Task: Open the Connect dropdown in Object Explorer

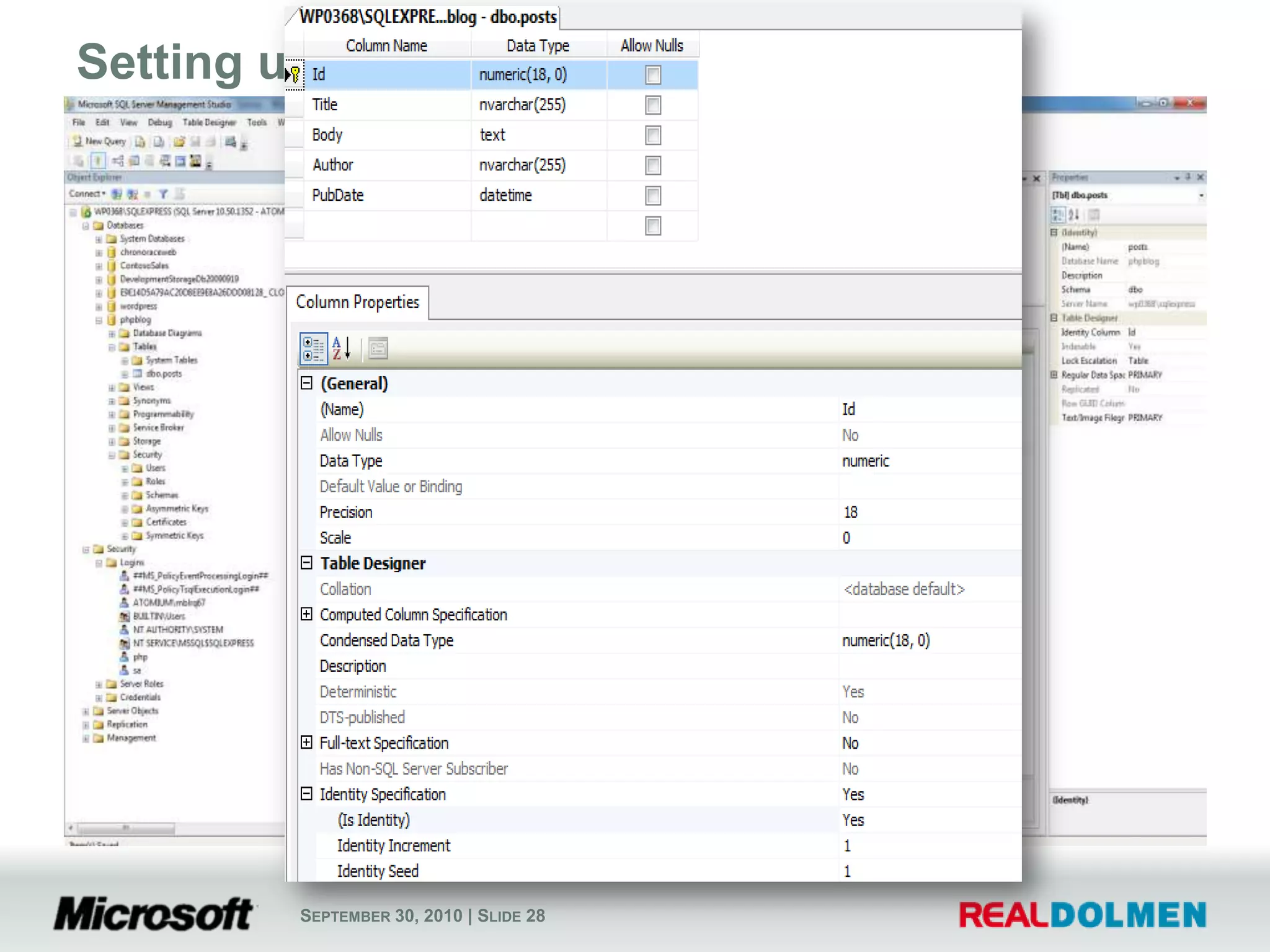Action: tap(87, 194)
